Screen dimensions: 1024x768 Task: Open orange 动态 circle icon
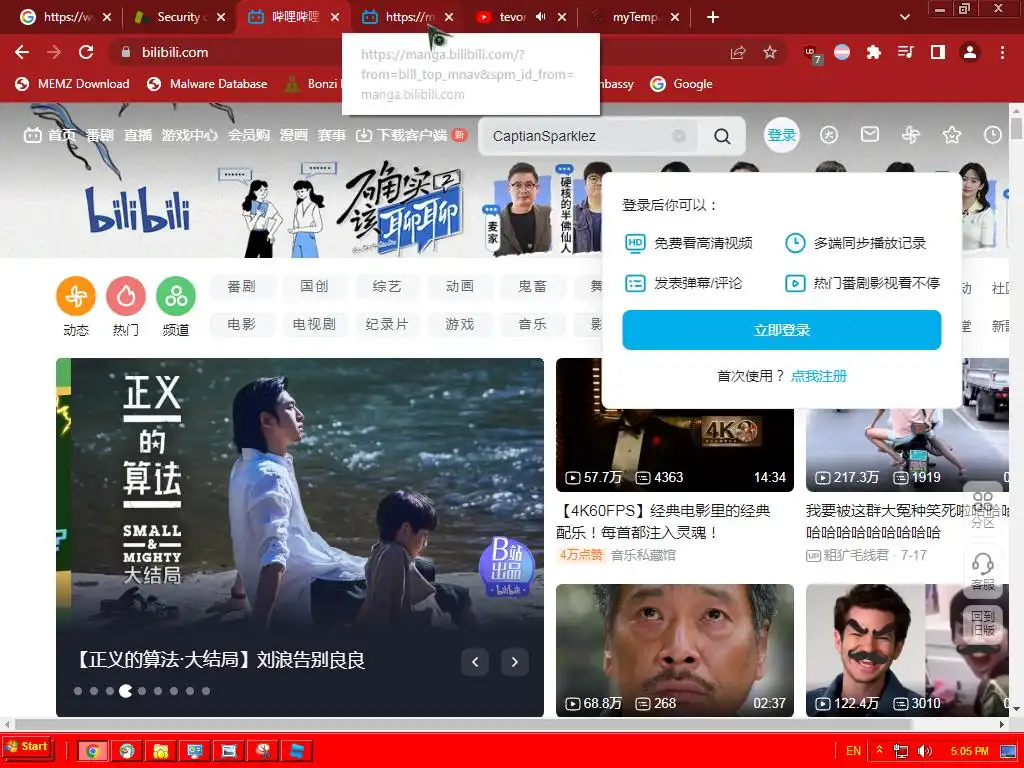click(76, 296)
